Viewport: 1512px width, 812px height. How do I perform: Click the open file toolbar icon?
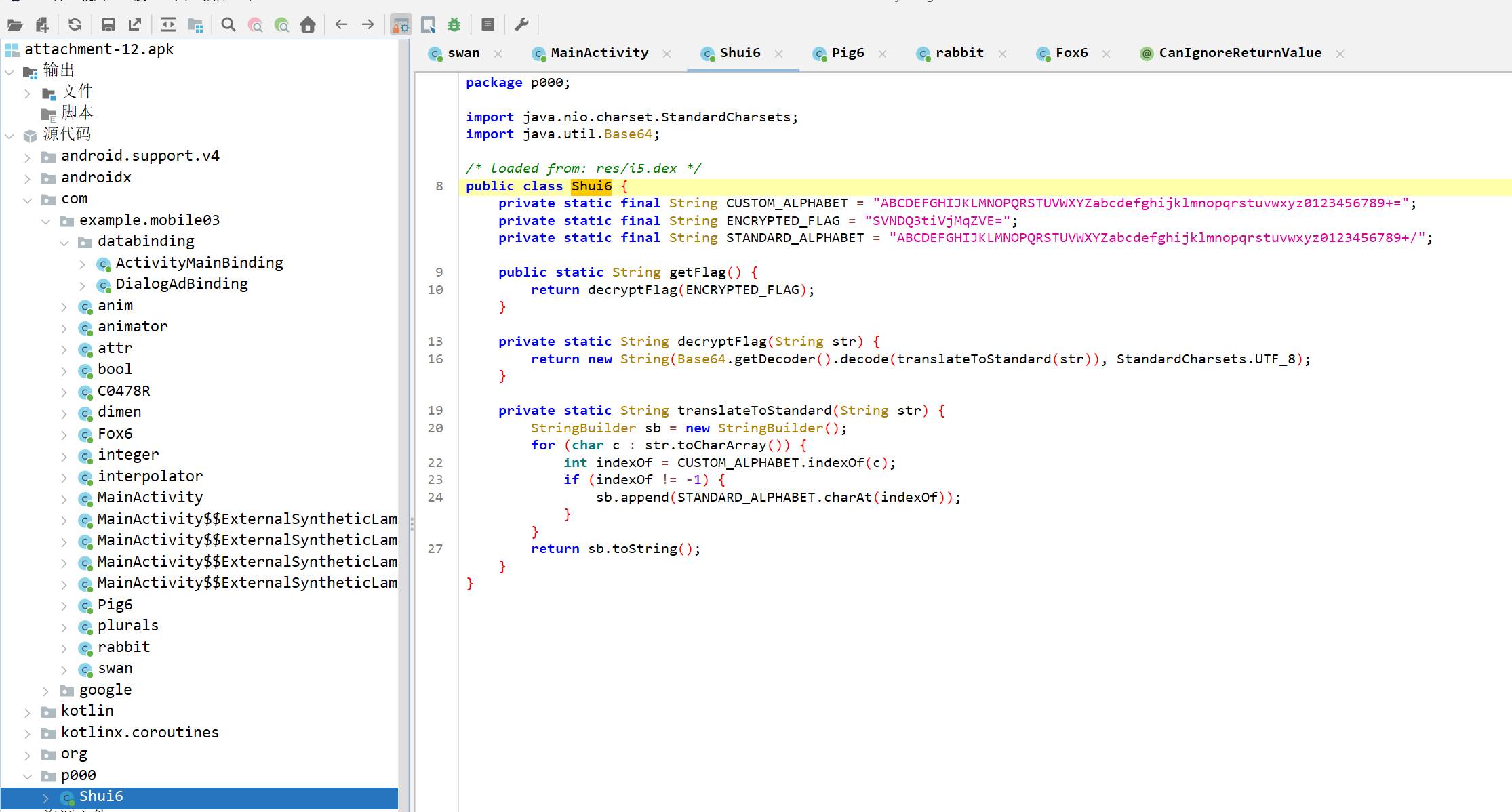tap(15, 25)
